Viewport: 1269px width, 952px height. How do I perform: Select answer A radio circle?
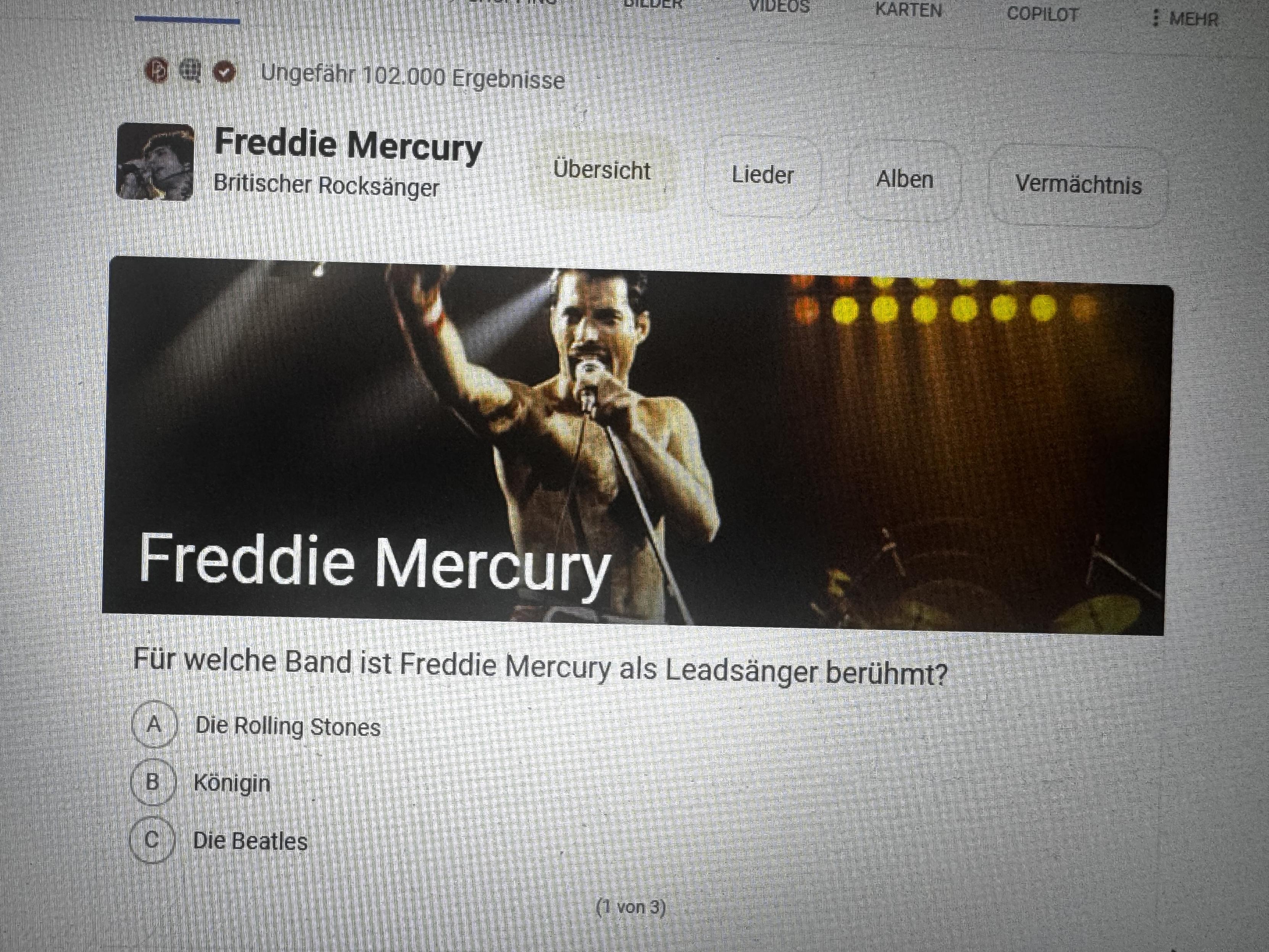click(x=153, y=724)
